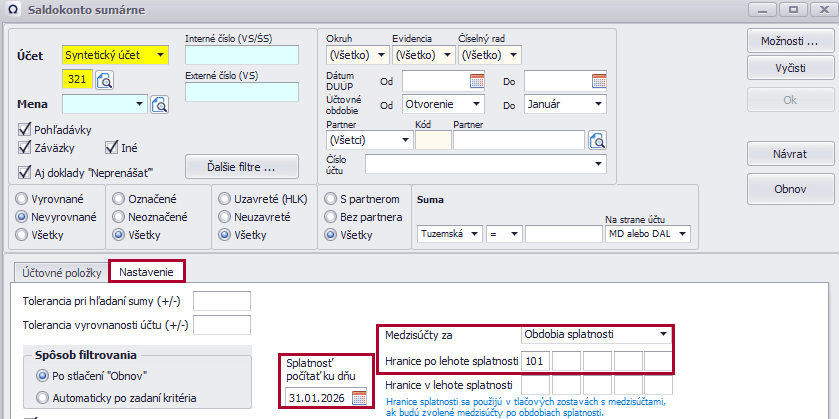This screenshot has height=419, width=839.
Task: Open calendar for Splatnosť počítať ku dňu
Action: (x=359, y=398)
